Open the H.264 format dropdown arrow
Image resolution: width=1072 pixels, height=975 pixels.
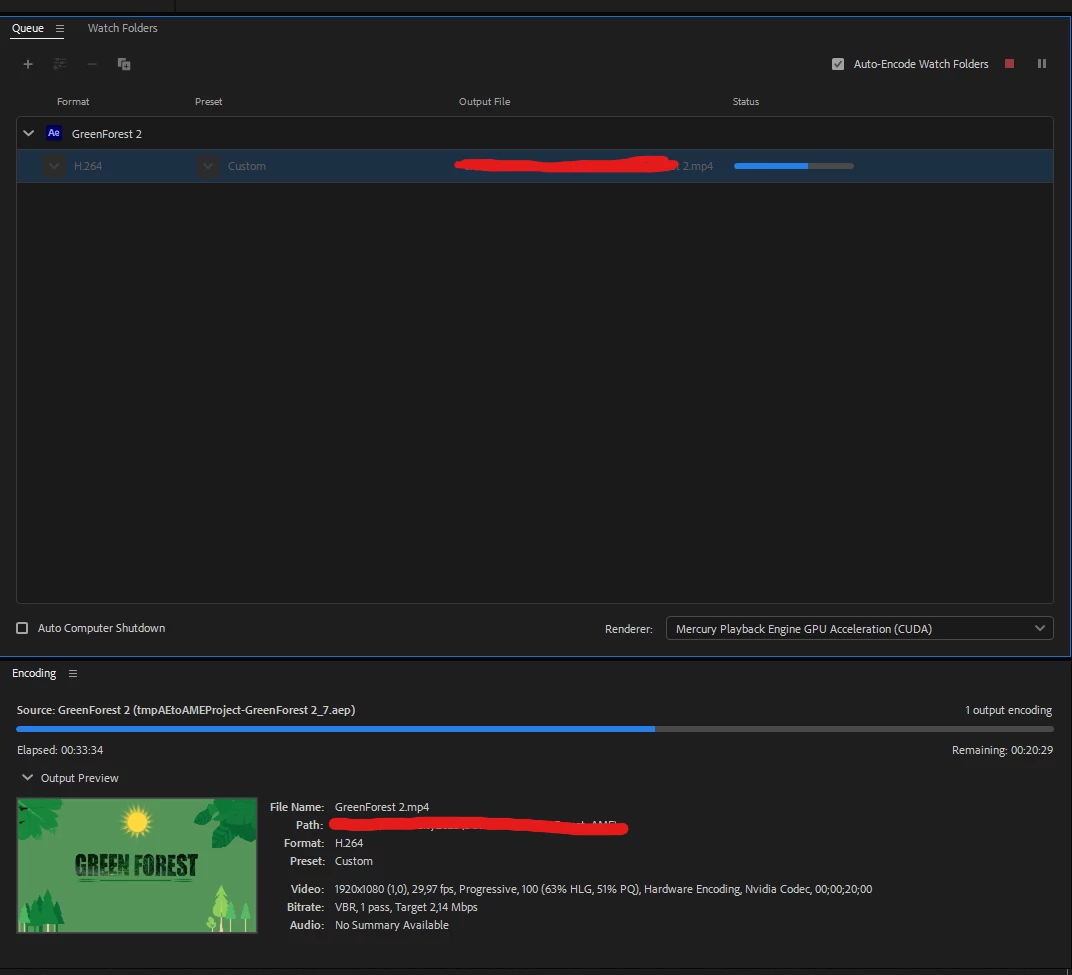pyautogui.click(x=54, y=166)
